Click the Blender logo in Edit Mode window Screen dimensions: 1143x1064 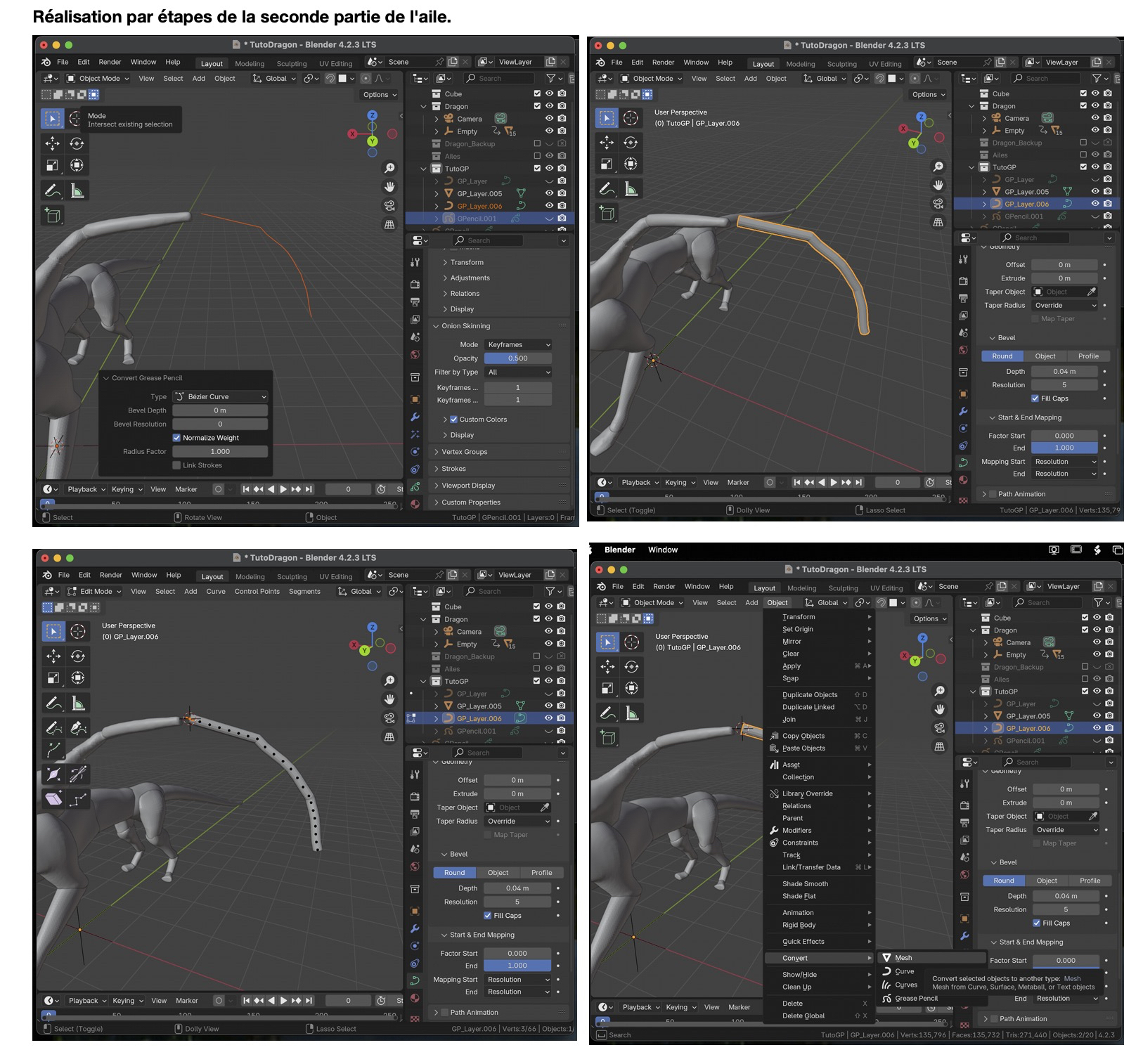[x=46, y=575]
